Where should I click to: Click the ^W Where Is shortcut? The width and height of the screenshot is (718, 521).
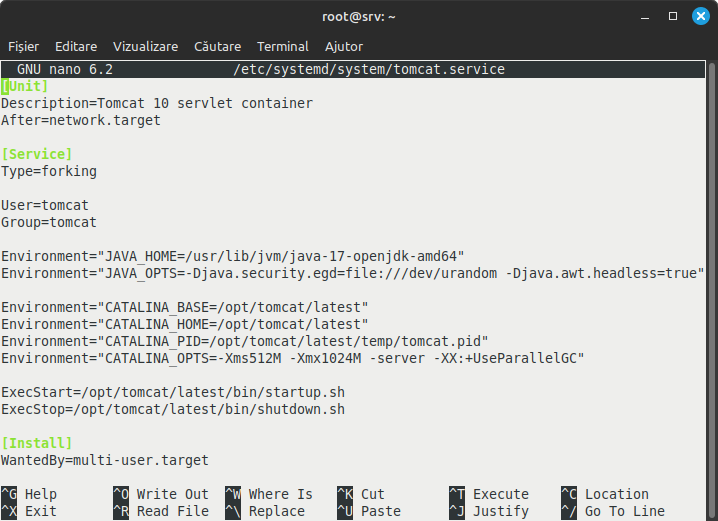(268, 494)
